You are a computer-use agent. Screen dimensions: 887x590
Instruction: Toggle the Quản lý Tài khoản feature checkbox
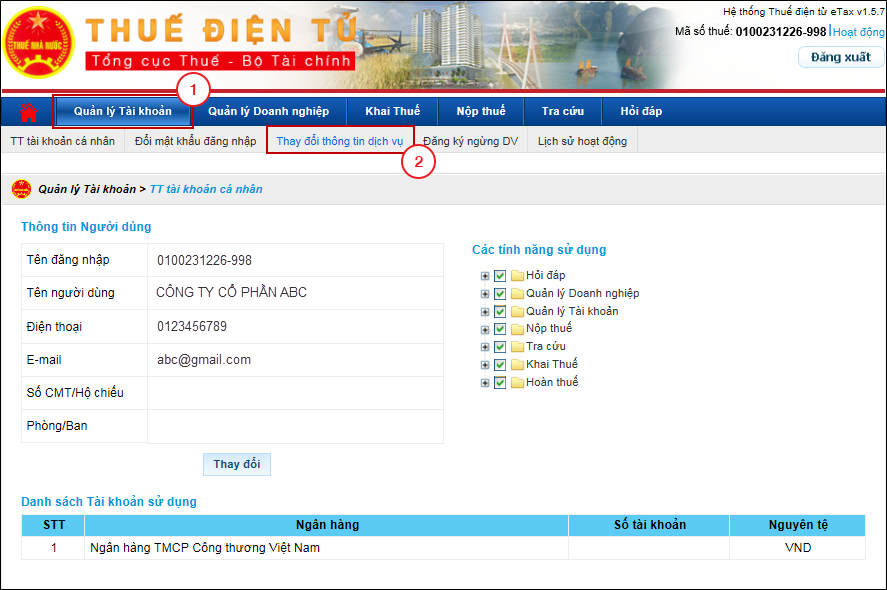500,312
